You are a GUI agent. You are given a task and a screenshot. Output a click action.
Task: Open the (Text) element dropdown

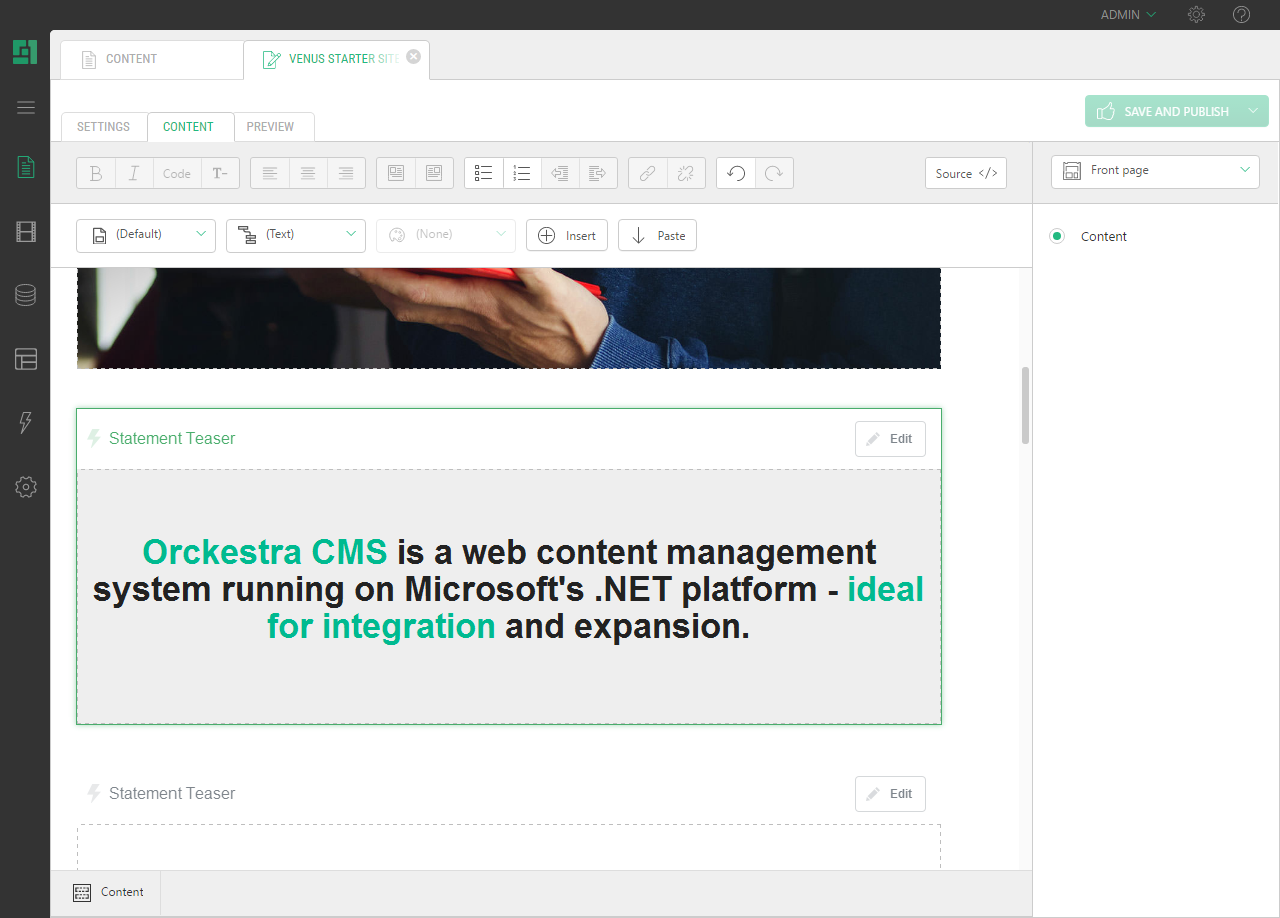pos(296,235)
